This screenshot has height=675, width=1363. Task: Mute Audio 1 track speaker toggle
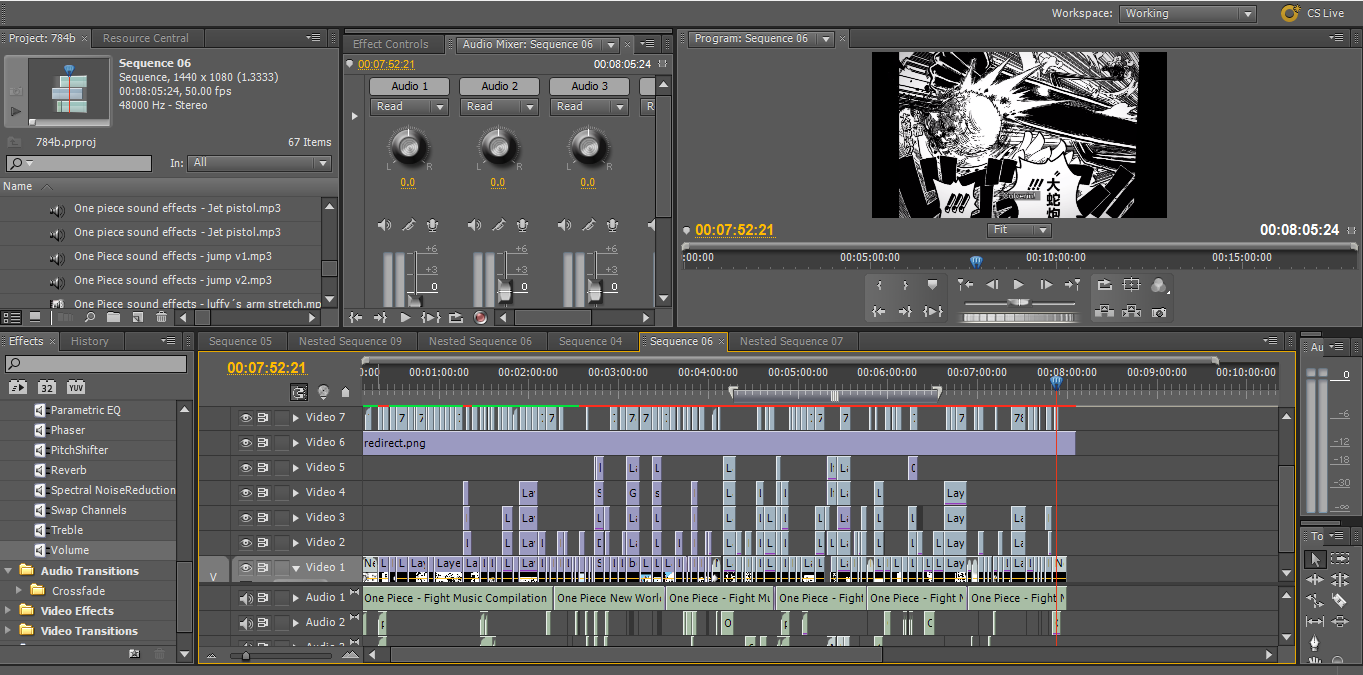246,598
